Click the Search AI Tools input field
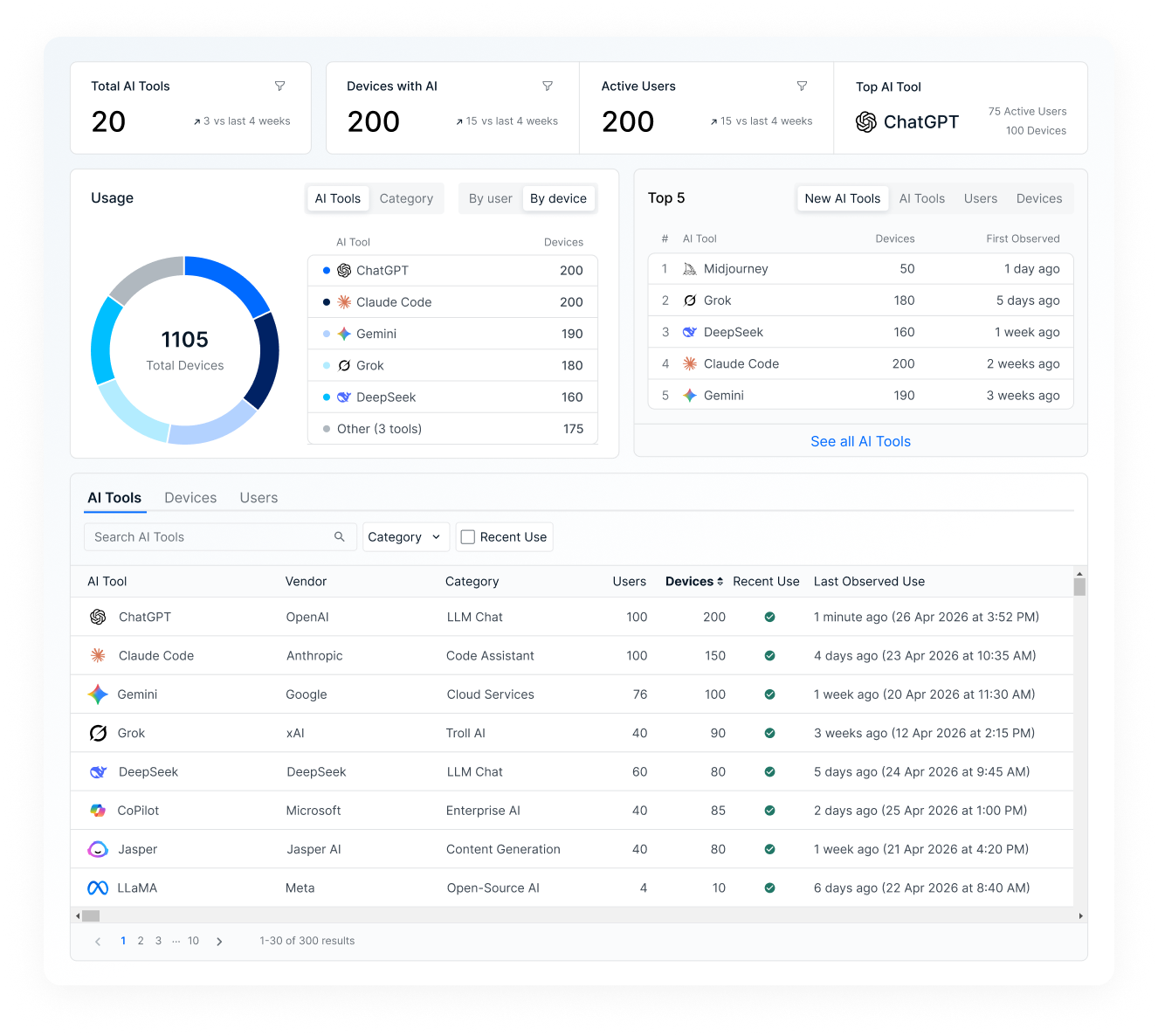 tap(220, 536)
